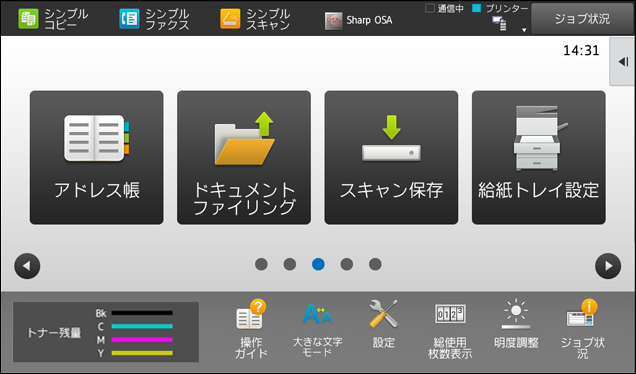
Task: Go to previous home page with left arrow
Action: tap(27, 266)
